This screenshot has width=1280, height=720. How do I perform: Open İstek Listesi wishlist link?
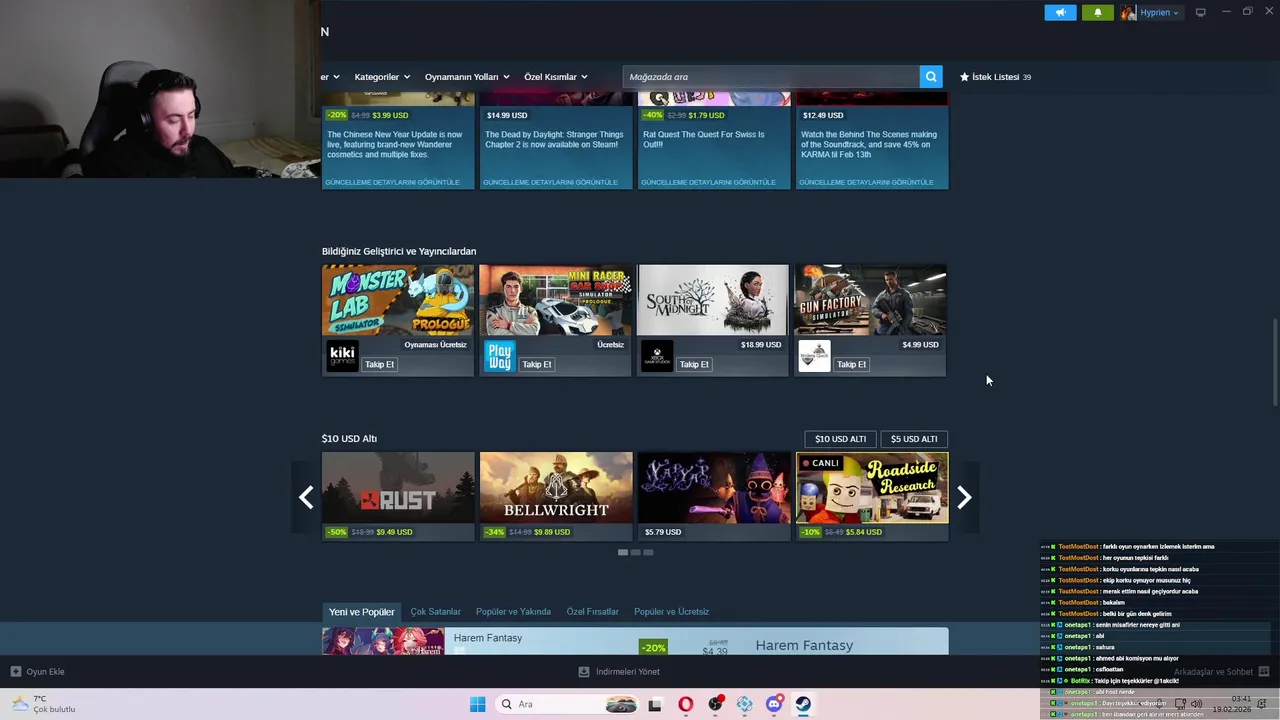pos(995,77)
